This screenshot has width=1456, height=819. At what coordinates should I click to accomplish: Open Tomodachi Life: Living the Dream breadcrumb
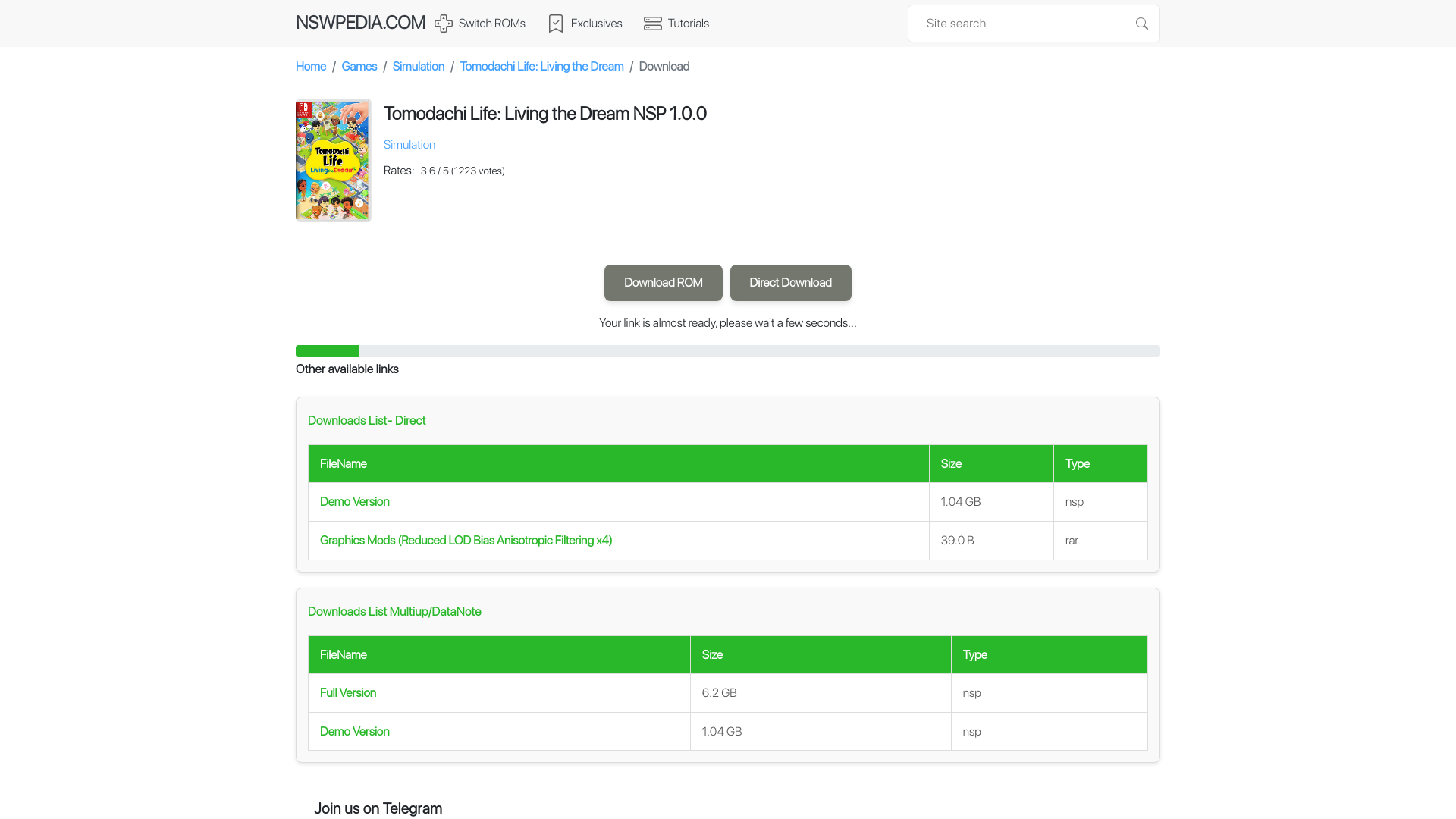click(x=541, y=67)
